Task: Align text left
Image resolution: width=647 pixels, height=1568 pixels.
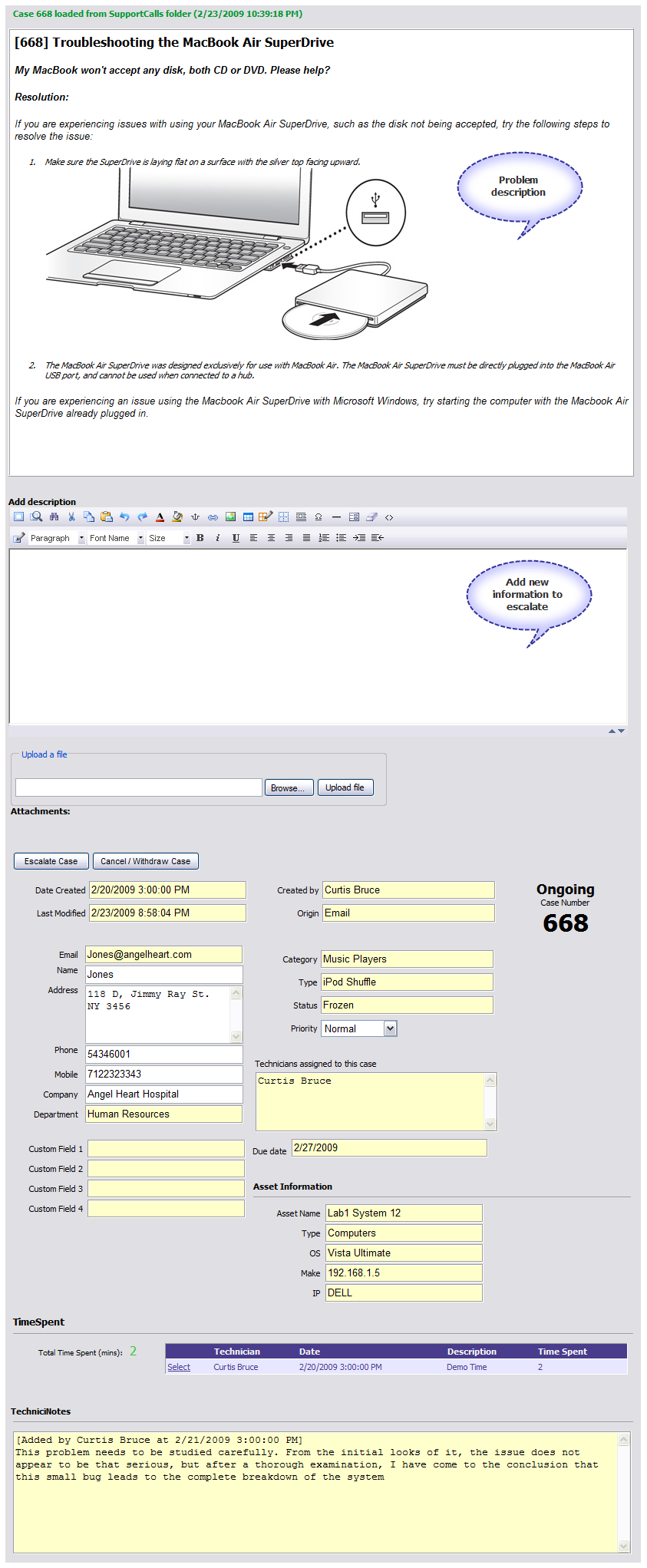Action: 253,538
